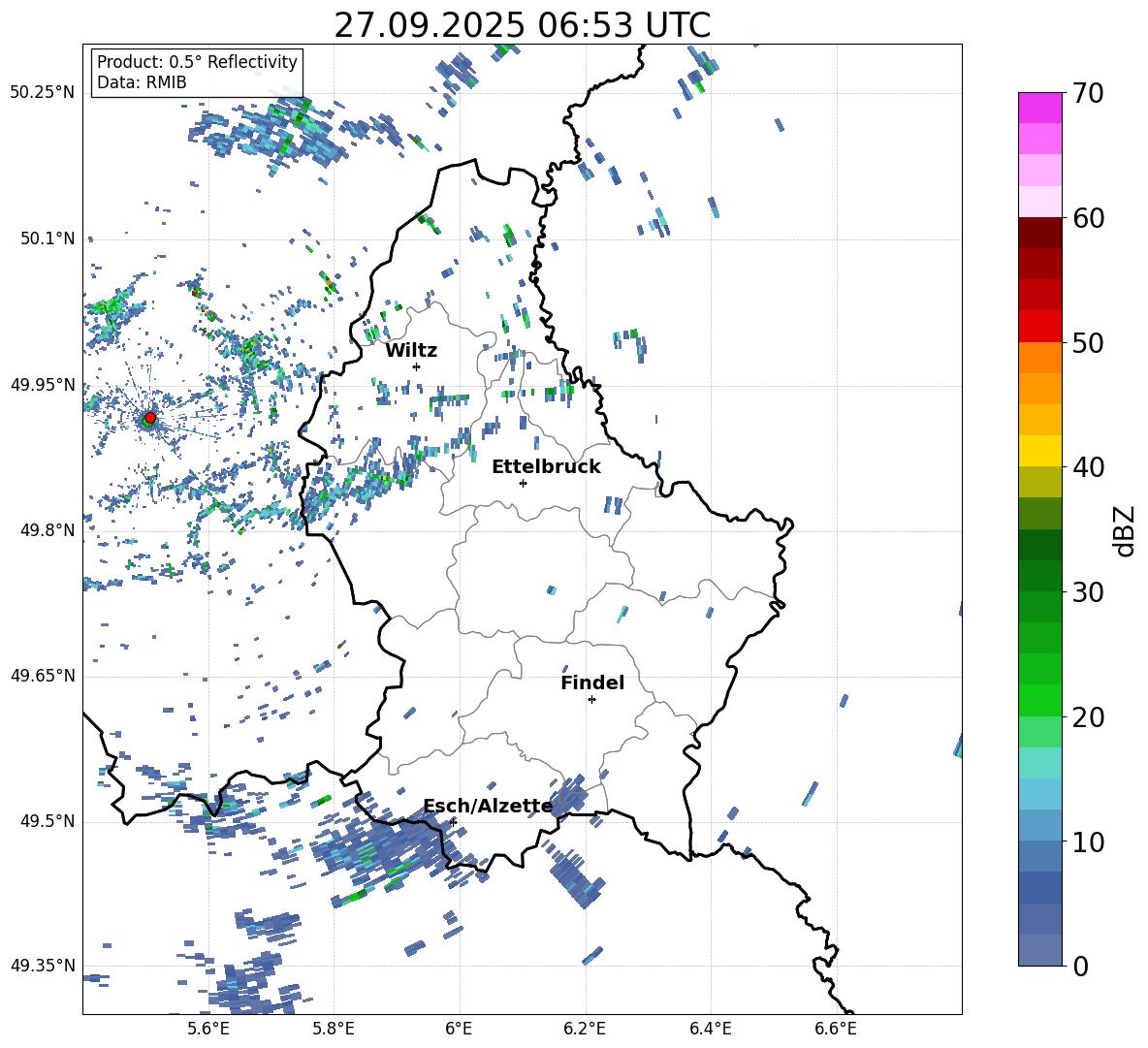
Task: Click the 49.5°N latitude label
Action: pos(47,820)
